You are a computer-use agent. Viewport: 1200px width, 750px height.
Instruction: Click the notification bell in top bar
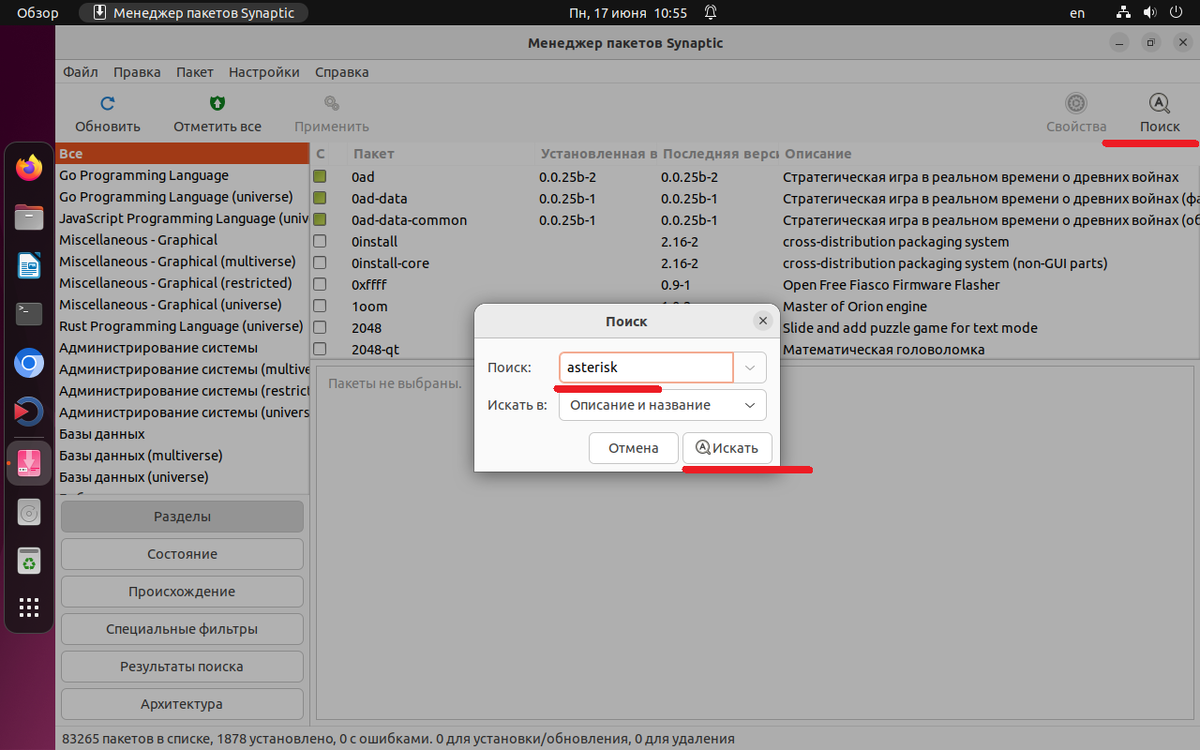(x=710, y=13)
